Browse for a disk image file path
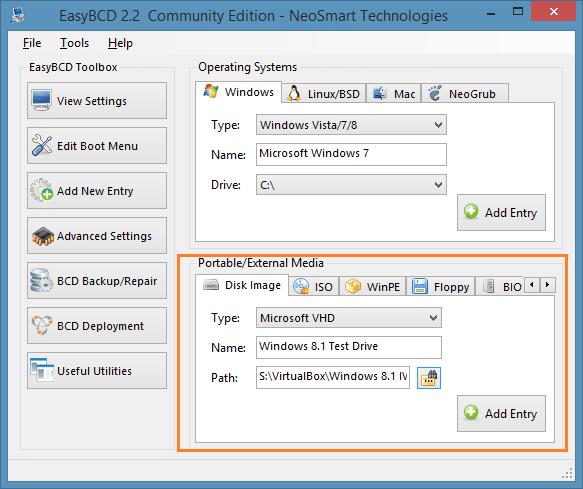 [x=429, y=378]
